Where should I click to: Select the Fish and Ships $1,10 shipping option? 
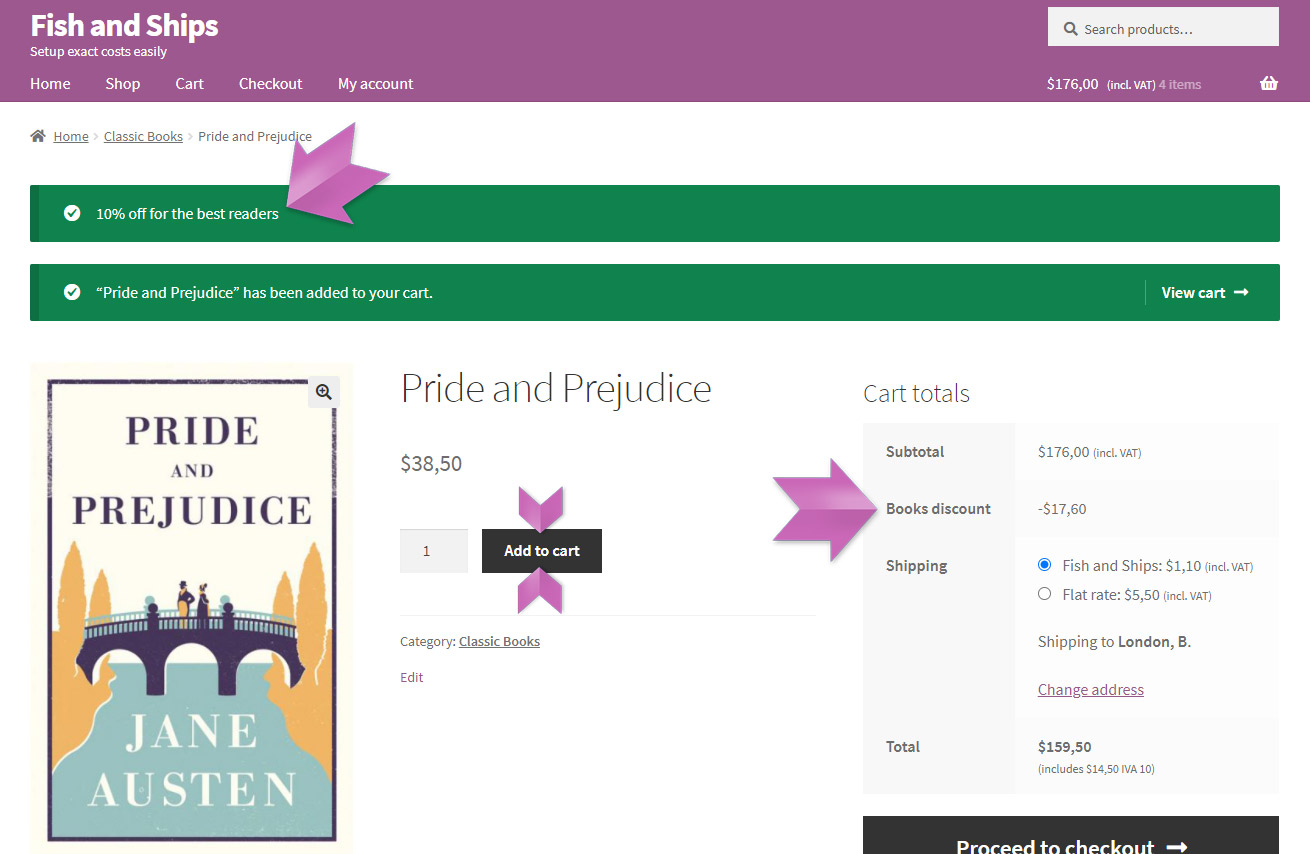pos(1044,564)
